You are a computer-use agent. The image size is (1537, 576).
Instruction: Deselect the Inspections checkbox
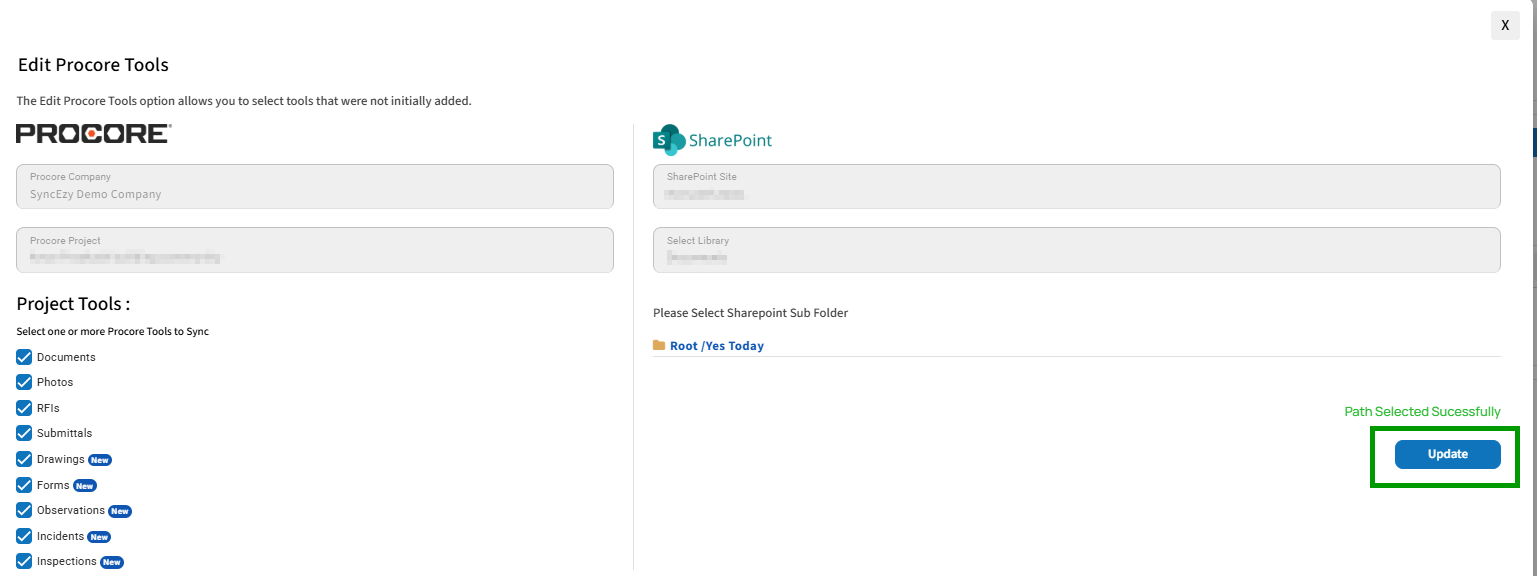tap(24, 561)
